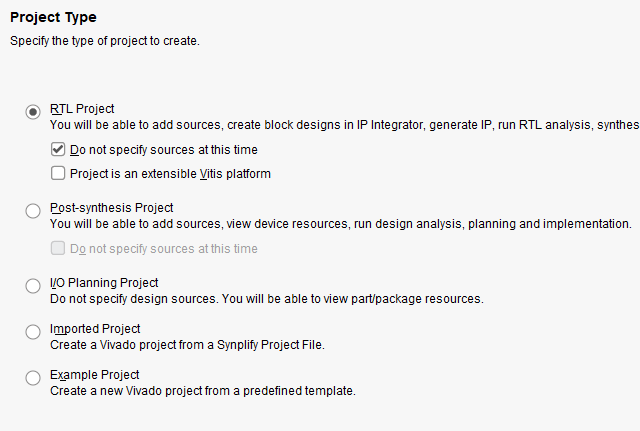The height and width of the screenshot is (431, 640).
Task: Choose the Post-synthesis Project radio button
Action: click(x=33, y=210)
